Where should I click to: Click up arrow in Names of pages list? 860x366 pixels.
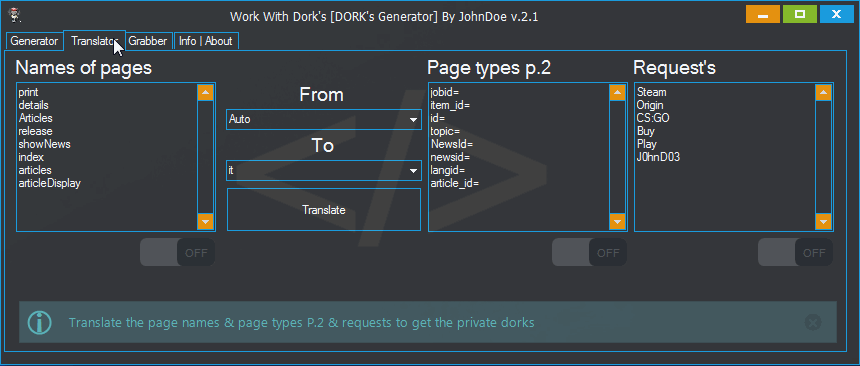click(205, 93)
